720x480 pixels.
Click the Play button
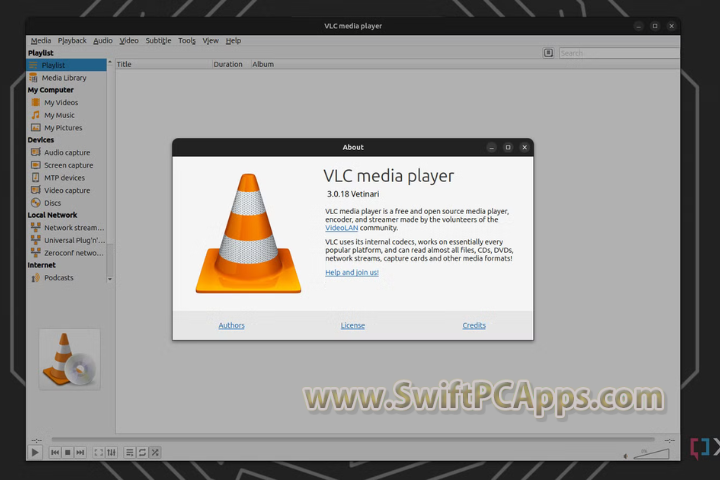click(34, 453)
